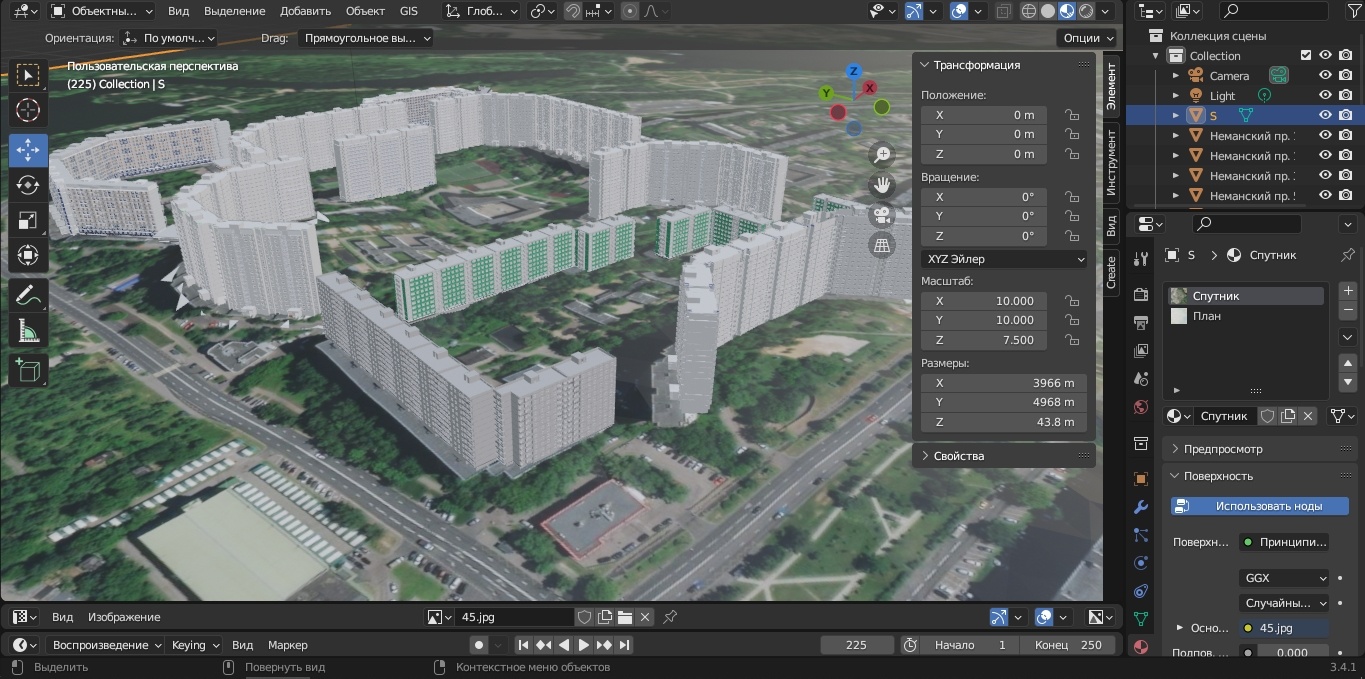This screenshot has width=1365, height=679.
Task: Click the blue Z axis gizmo ball
Action: pyautogui.click(x=853, y=72)
